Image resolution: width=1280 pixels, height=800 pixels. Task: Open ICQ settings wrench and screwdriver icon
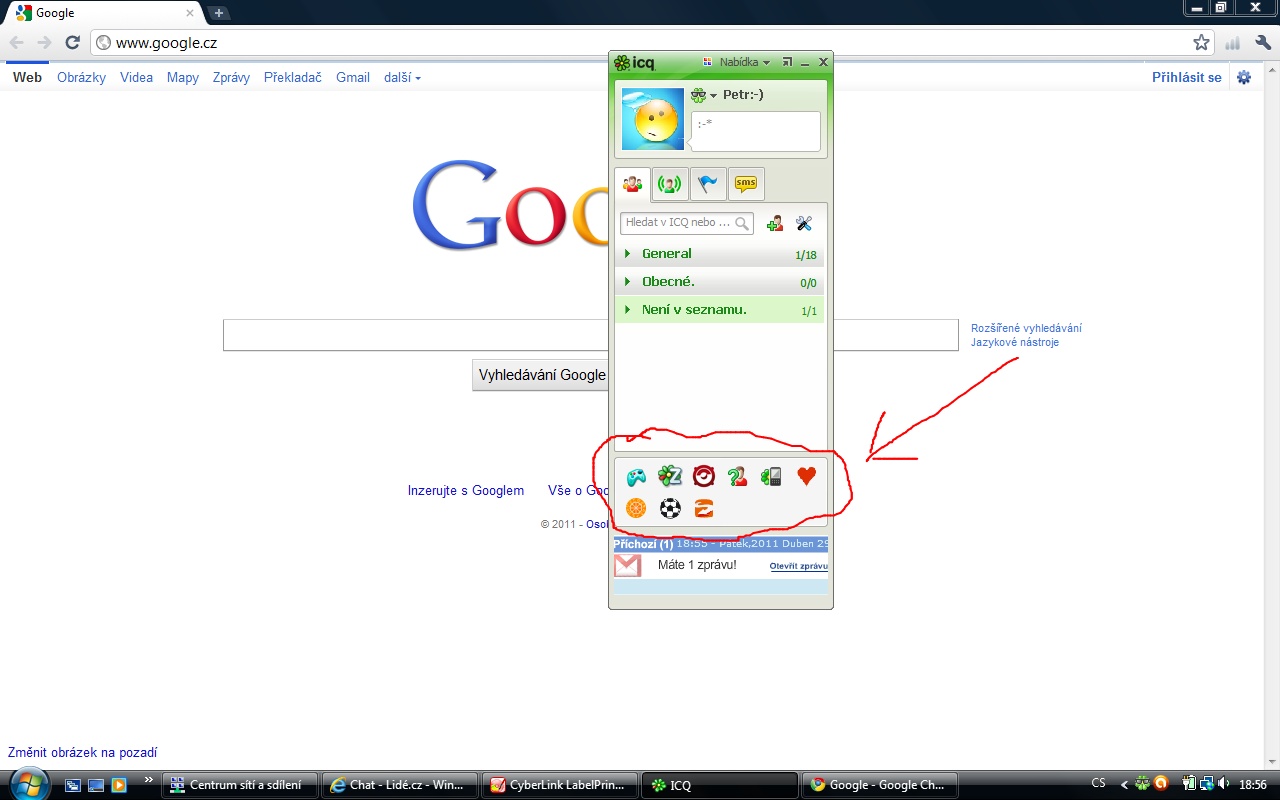pyautogui.click(x=803, y=224)
